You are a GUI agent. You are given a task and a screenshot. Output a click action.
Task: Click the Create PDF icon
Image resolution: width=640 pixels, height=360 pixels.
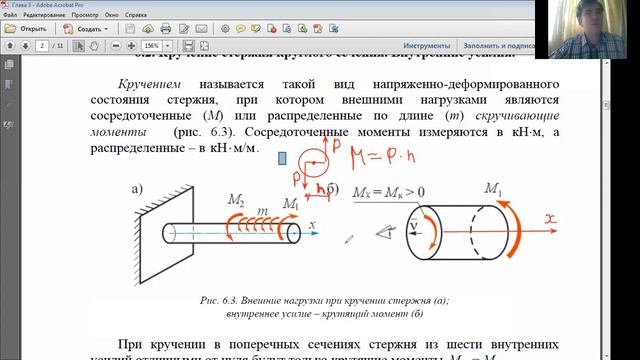click(x=68, y=29)
